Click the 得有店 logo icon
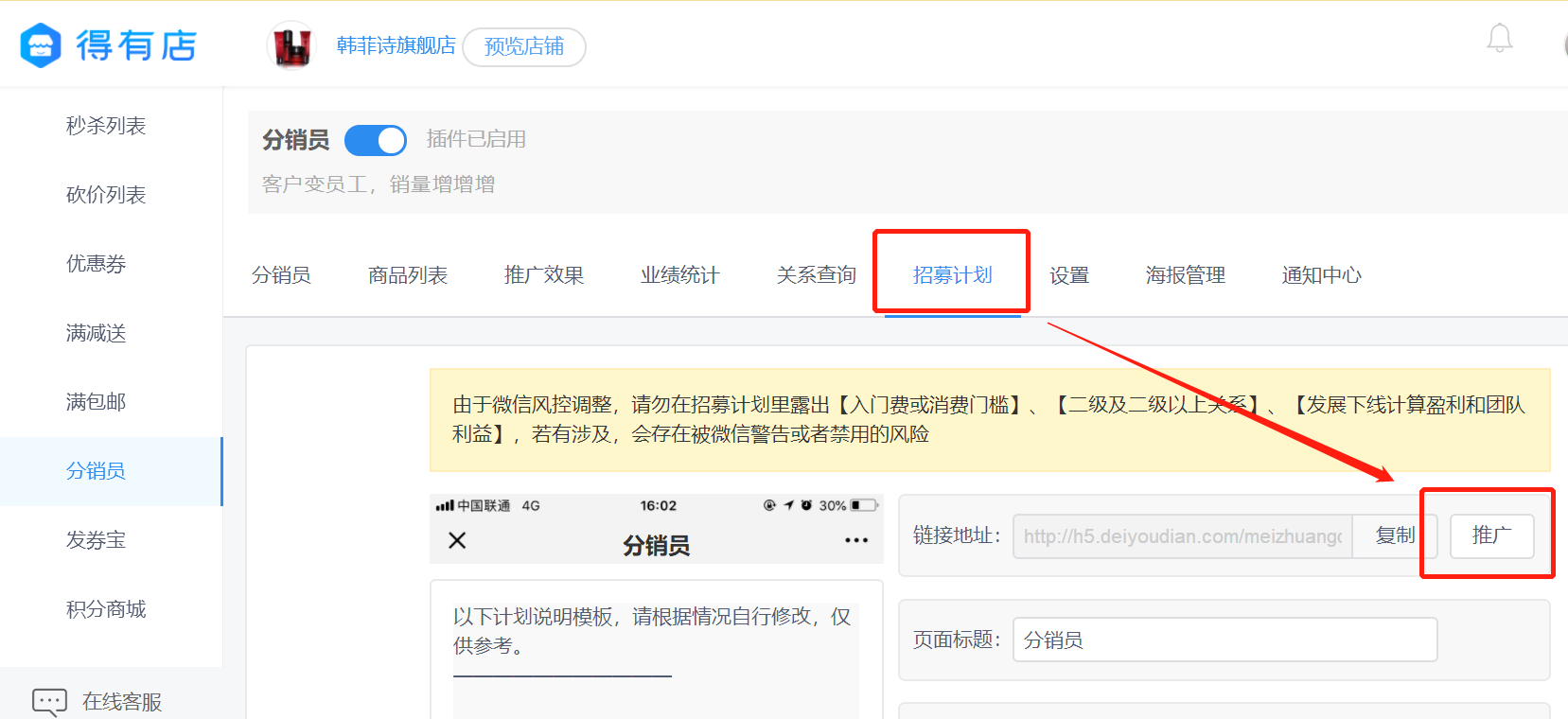Image resolution: width=1568 pixels, height=719 pixels. point(41,45)
